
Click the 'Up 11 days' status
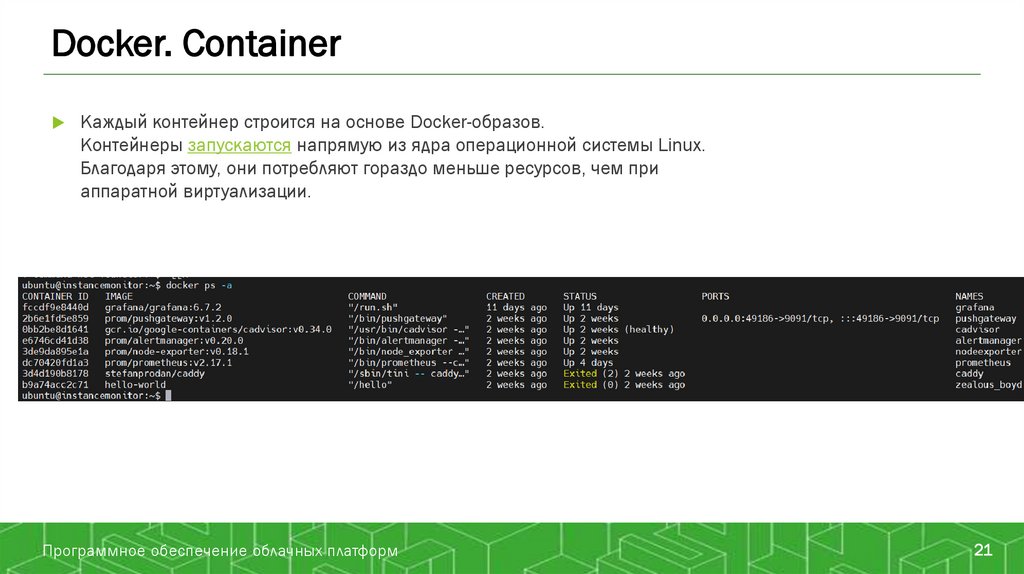click(x=591, y=308)
